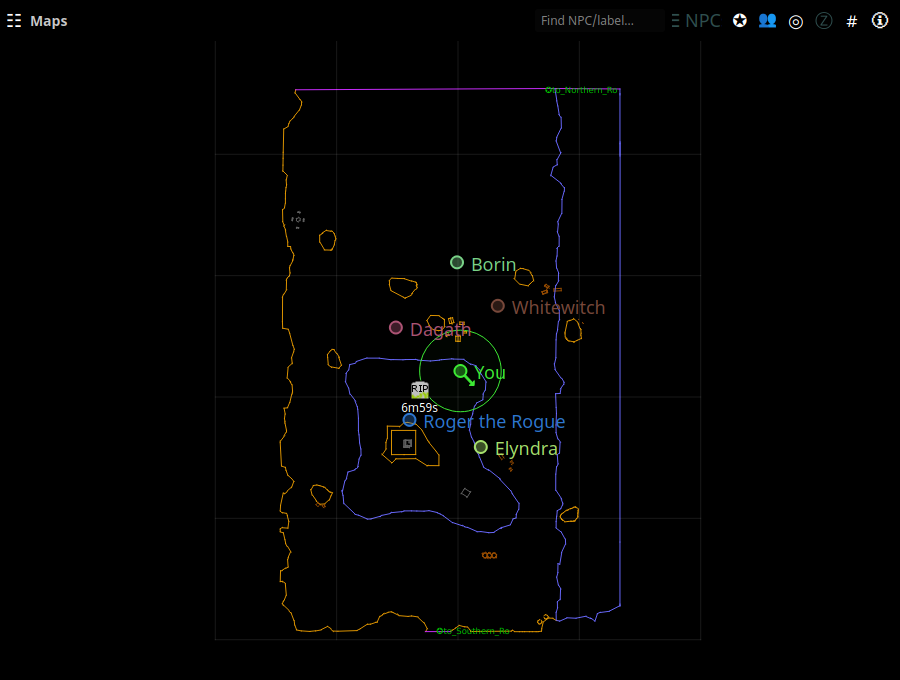Click the Whitewitch name label
Viewport: 900px width, 680px height.
click(558, 308)
